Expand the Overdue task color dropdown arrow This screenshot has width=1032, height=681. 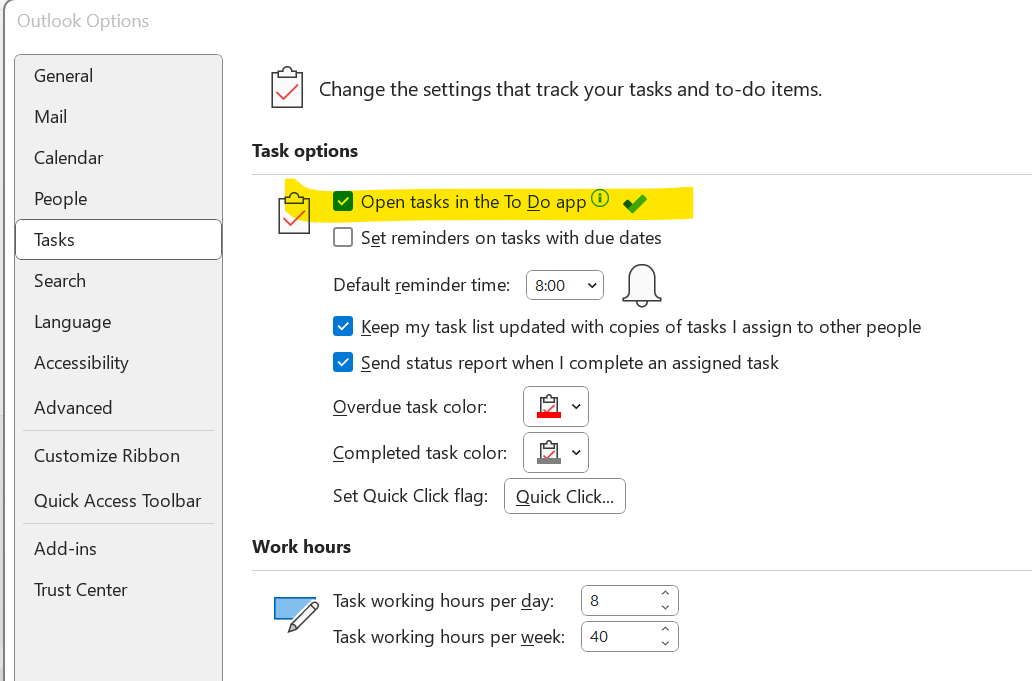(x=576, y=407)
